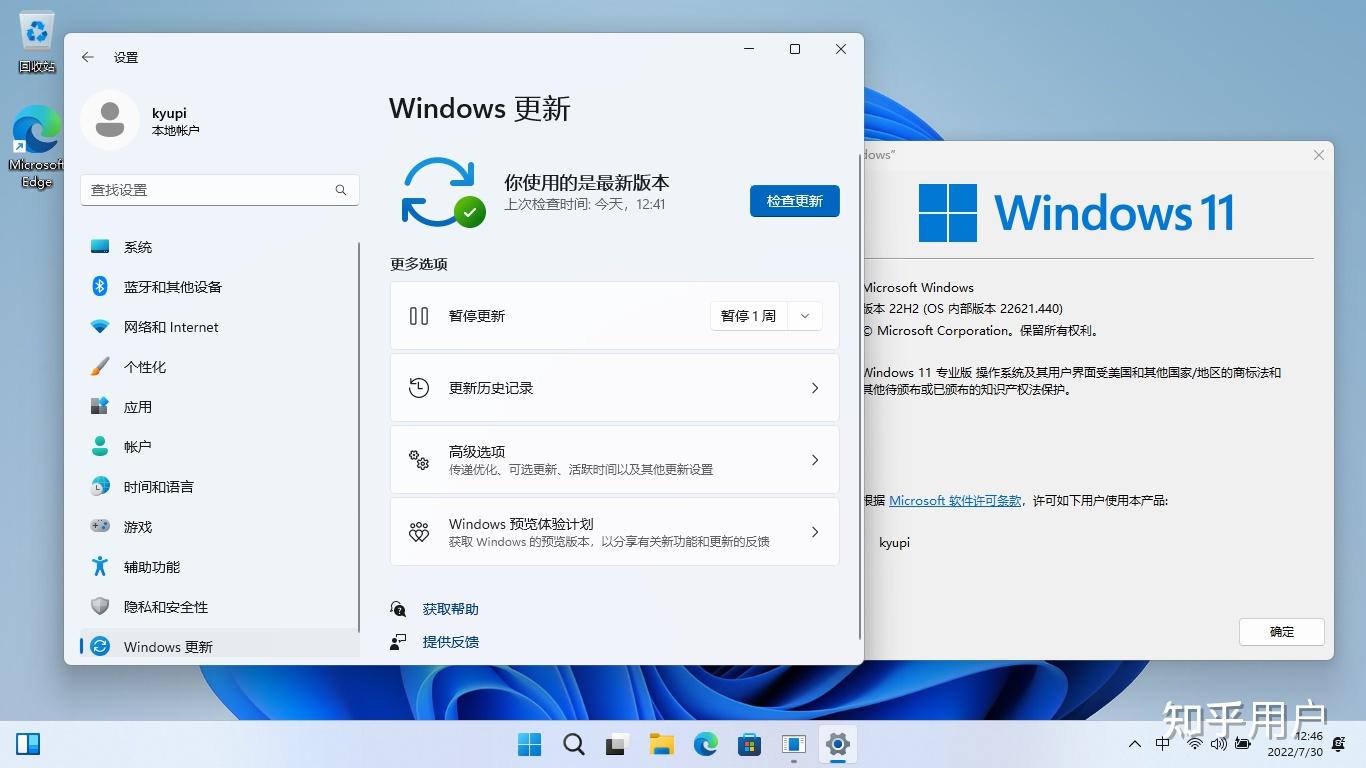This screenshot has width=1366, height=768.
Task: Open Search from the taskbar
Action: pyautogui.click(x=572, y=744)
